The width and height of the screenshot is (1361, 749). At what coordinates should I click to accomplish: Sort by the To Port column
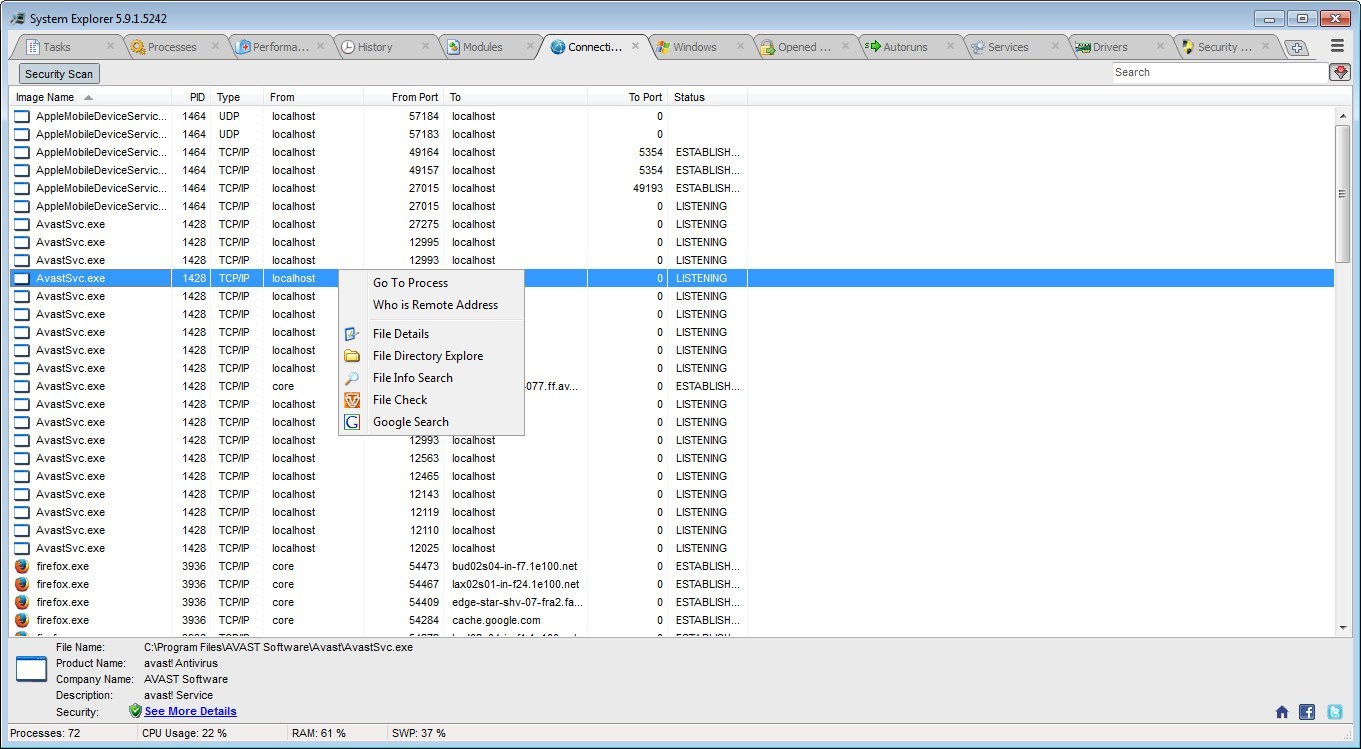point(627,97)
